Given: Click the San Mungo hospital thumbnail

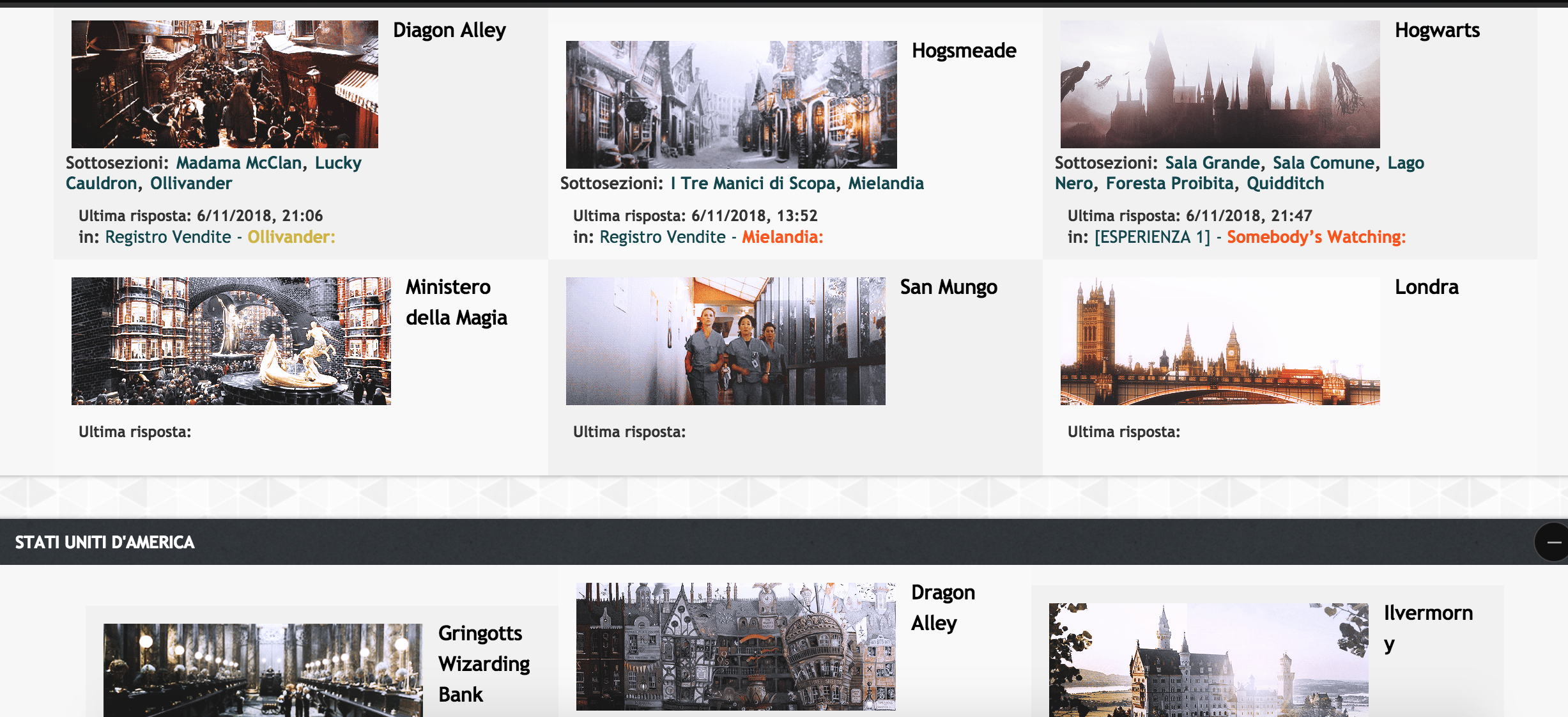Looking at the screenshot, I should click(x=726, y=341).
